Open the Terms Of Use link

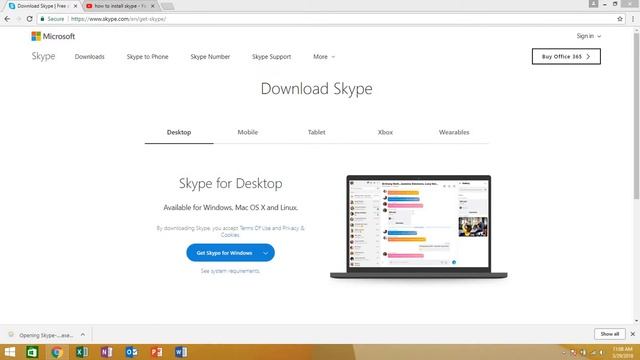pyautogui.click(x=255, y=228)
